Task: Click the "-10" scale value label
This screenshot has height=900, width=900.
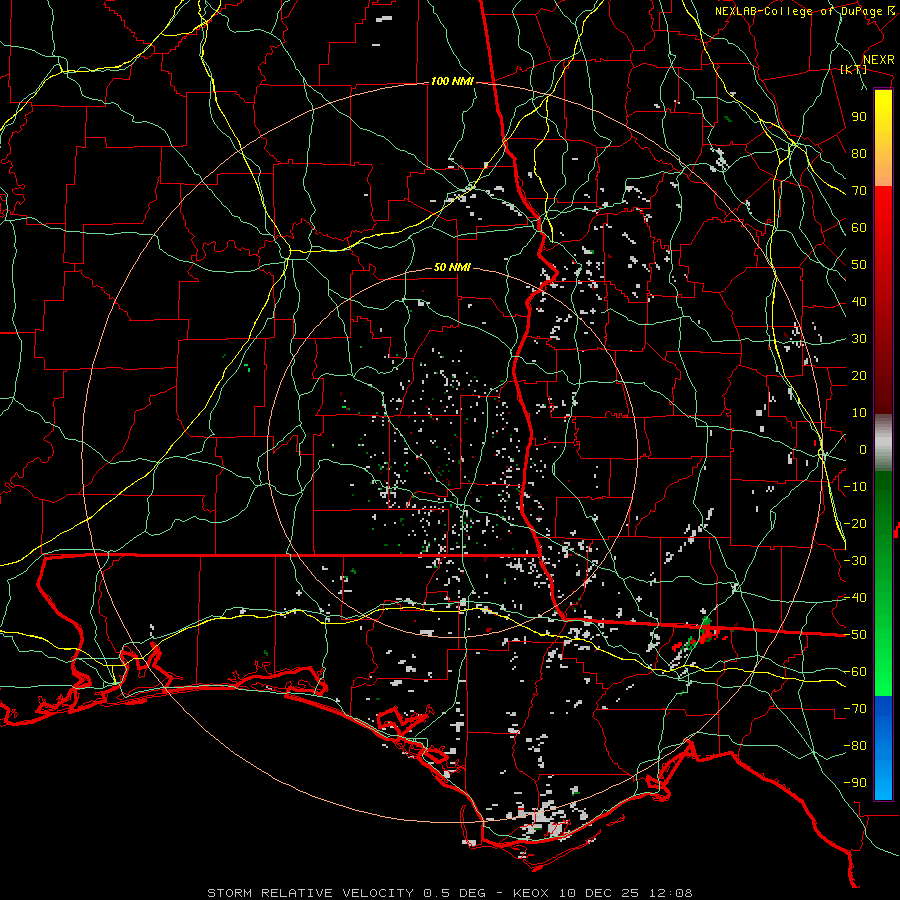Action: click(x=855, y=487)
